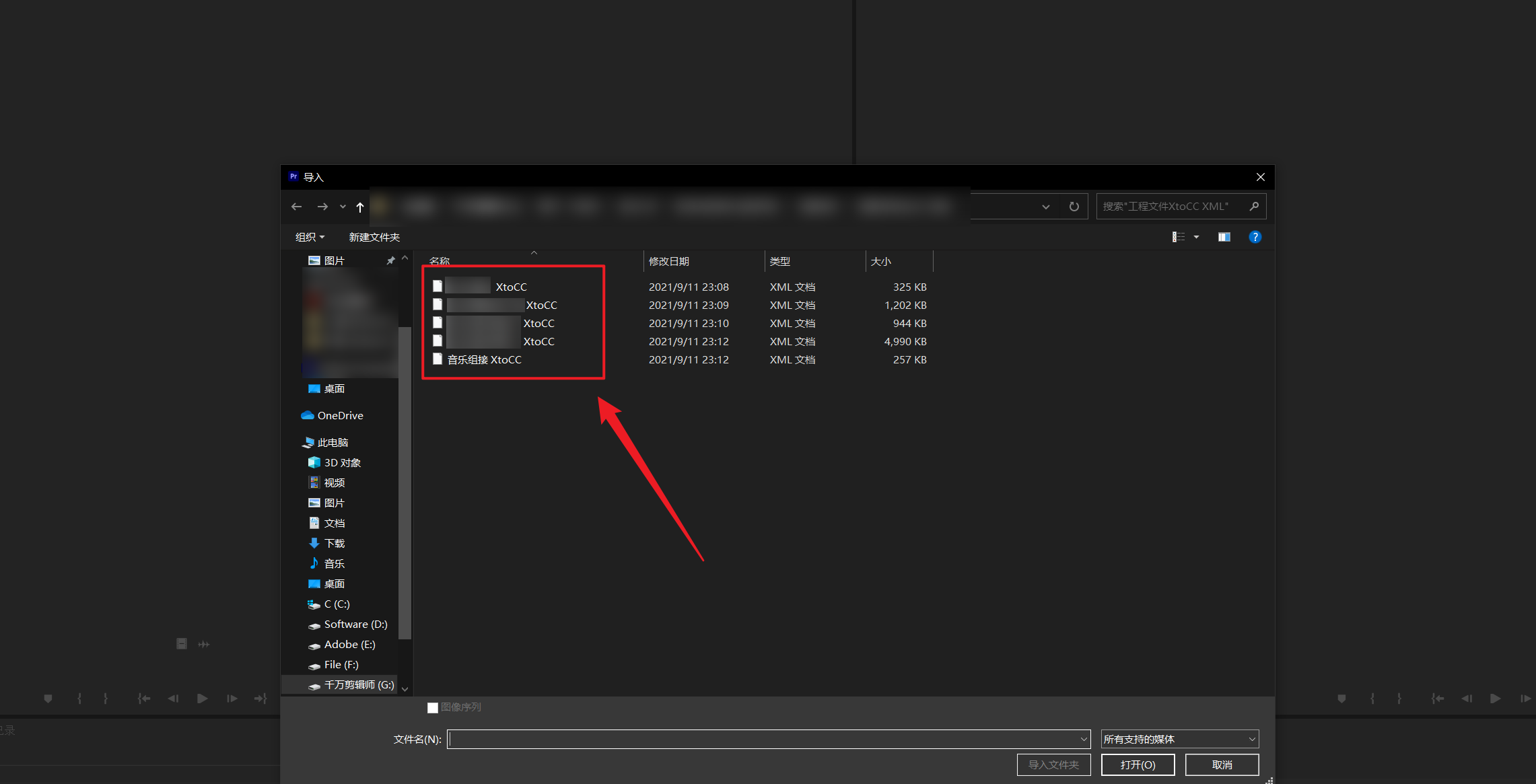Screen dimensions: 1536x784
Task: Click the refresh folder icon
Action: click(x=1074, y=207)
